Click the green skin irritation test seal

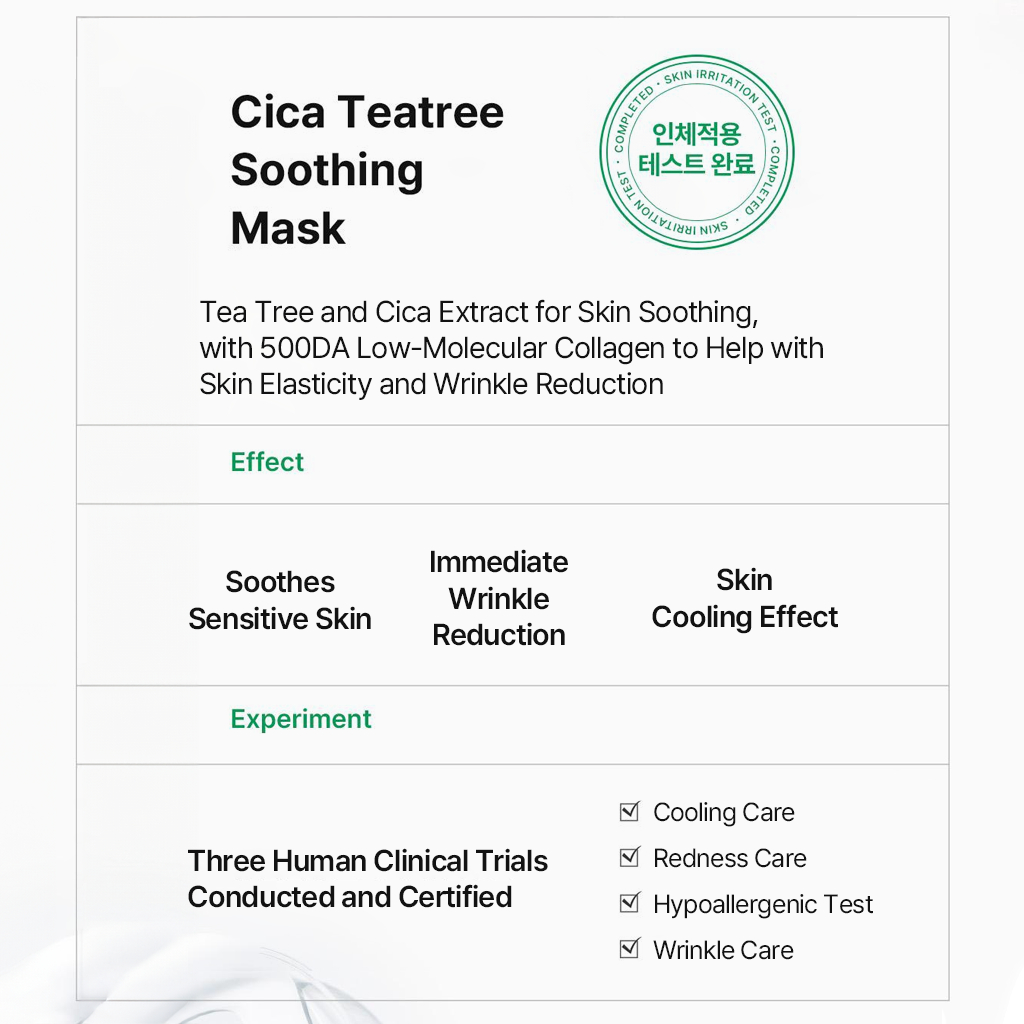(x=697, y=152)
